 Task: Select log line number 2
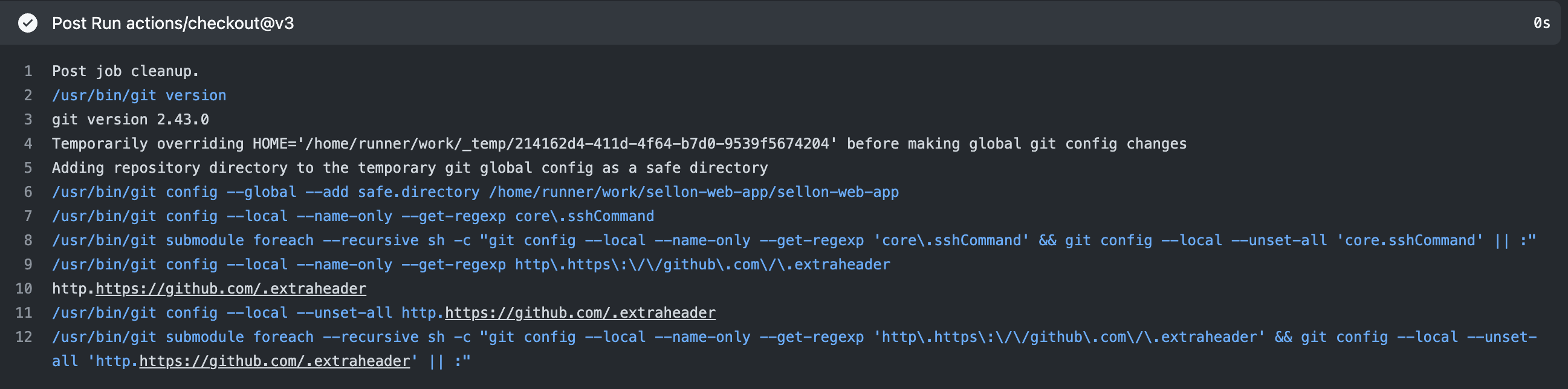(x=28, y=95)
